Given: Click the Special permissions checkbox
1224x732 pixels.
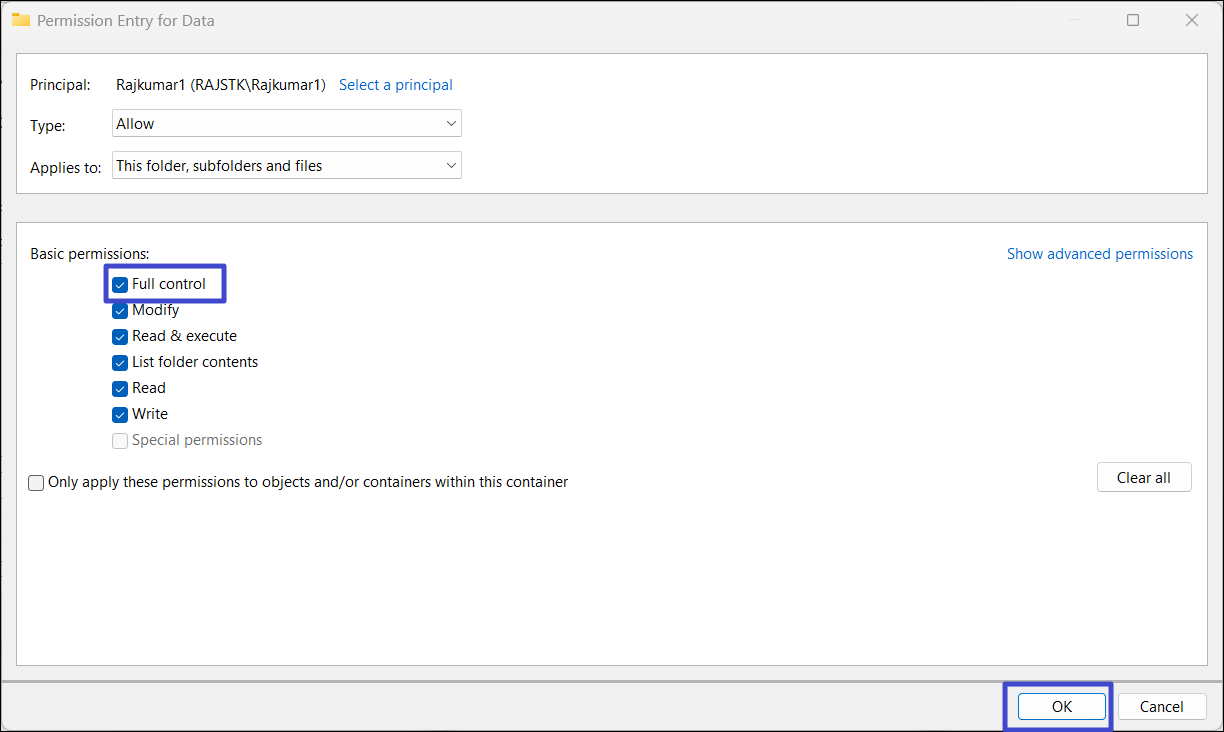Looking at the screenshot, I should [120, 441].
